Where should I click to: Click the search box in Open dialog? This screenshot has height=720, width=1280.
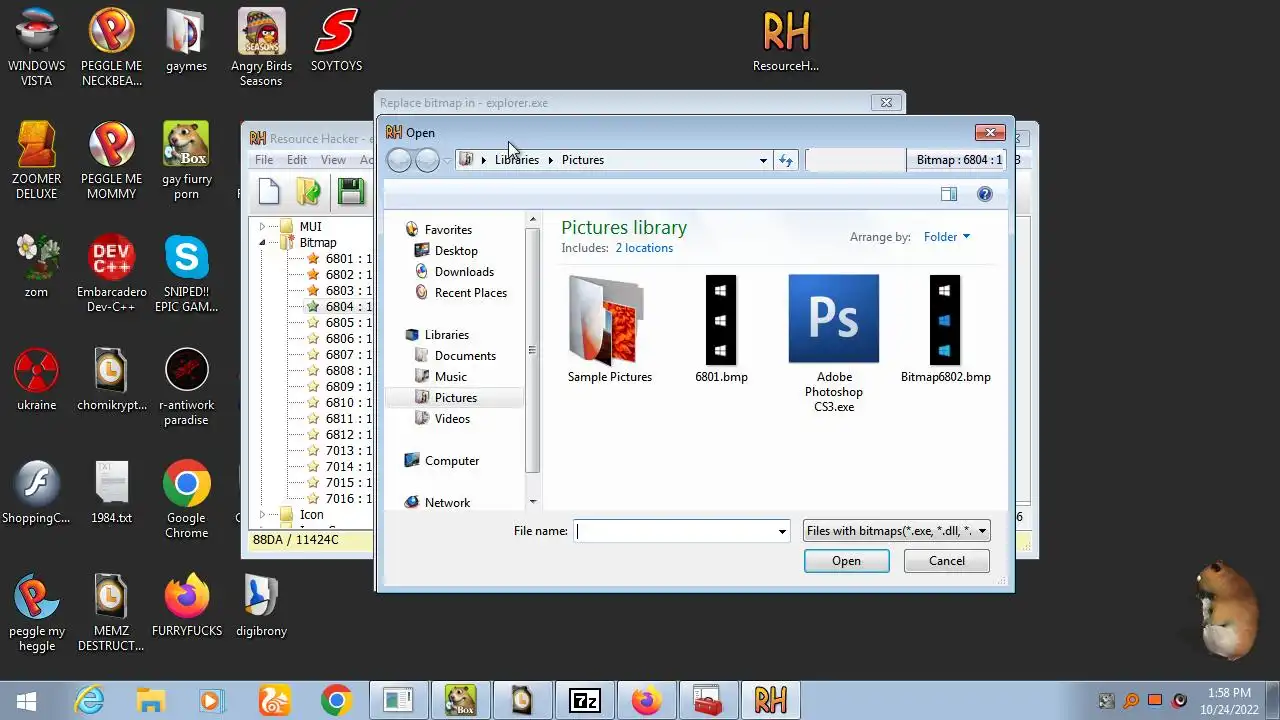click(x=855, y=160)
